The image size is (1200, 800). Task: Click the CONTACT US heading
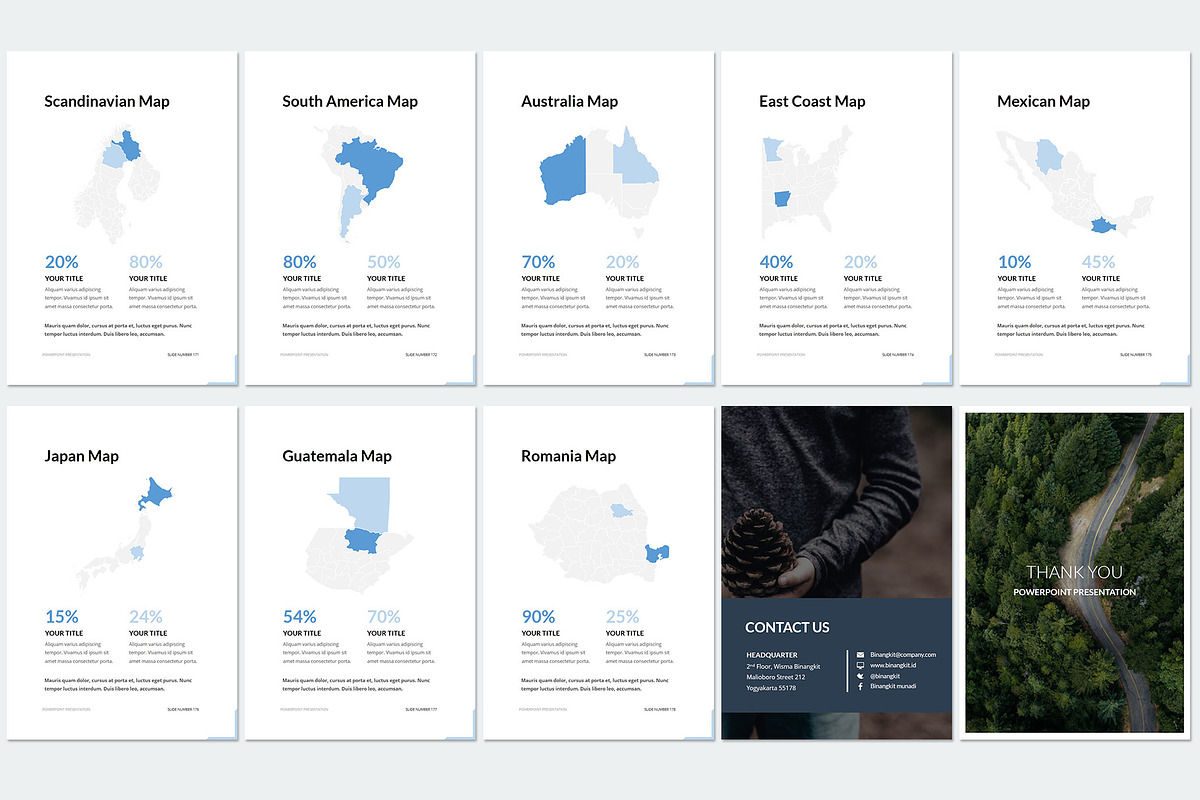[x=787, y=628]
